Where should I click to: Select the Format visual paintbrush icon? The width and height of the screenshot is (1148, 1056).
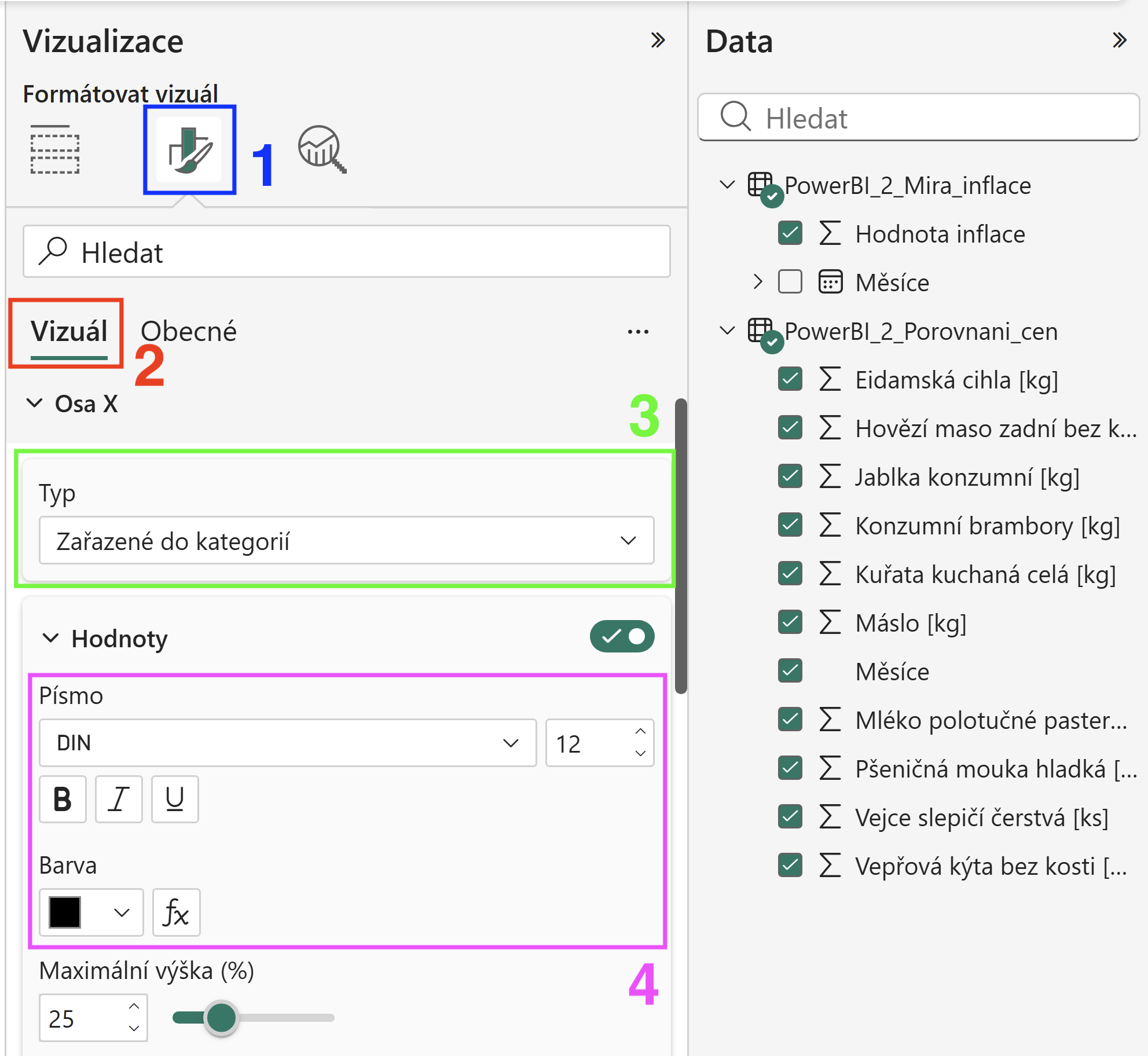pyautogui.click(x=189, y=149)
